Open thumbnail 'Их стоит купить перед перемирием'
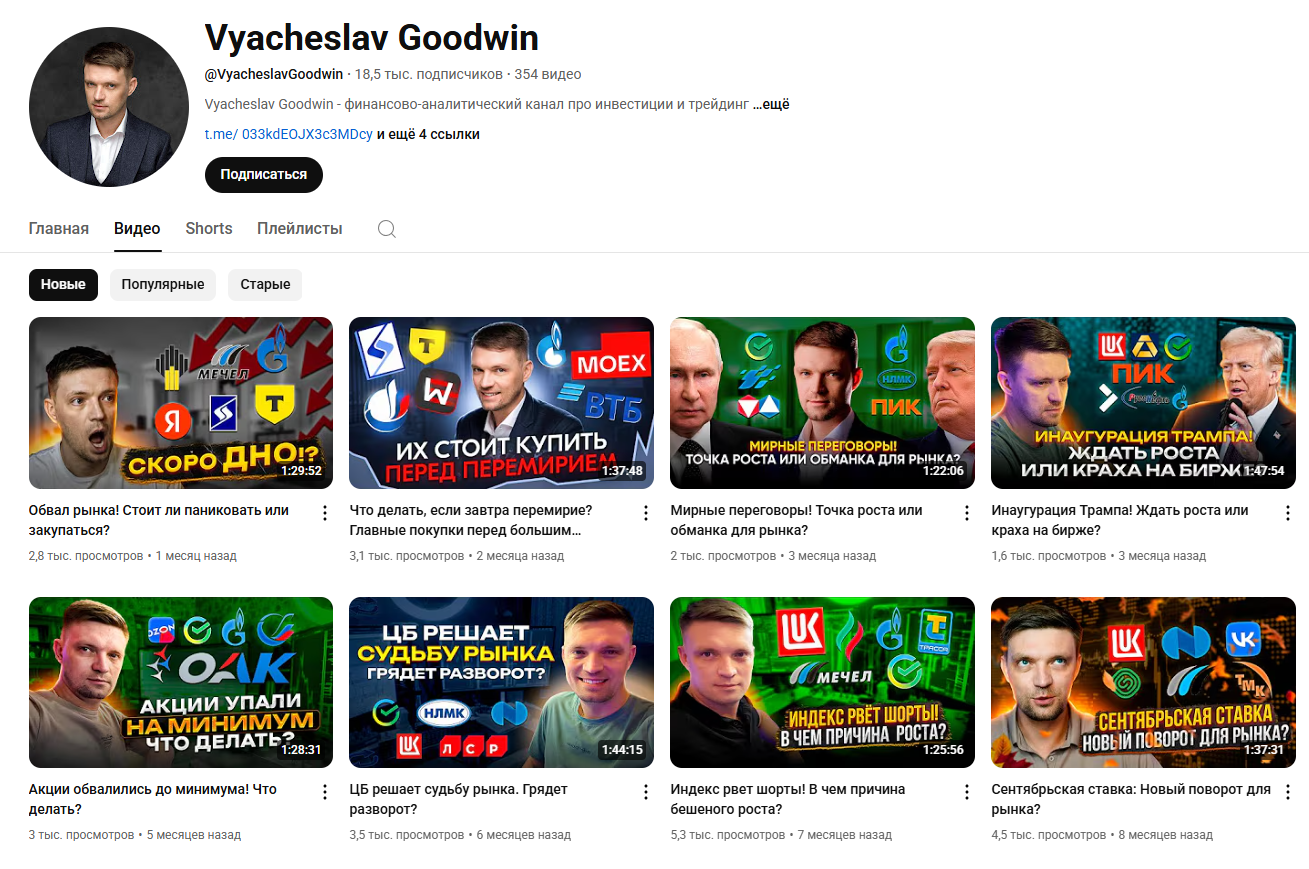 (x=501, y=402)
